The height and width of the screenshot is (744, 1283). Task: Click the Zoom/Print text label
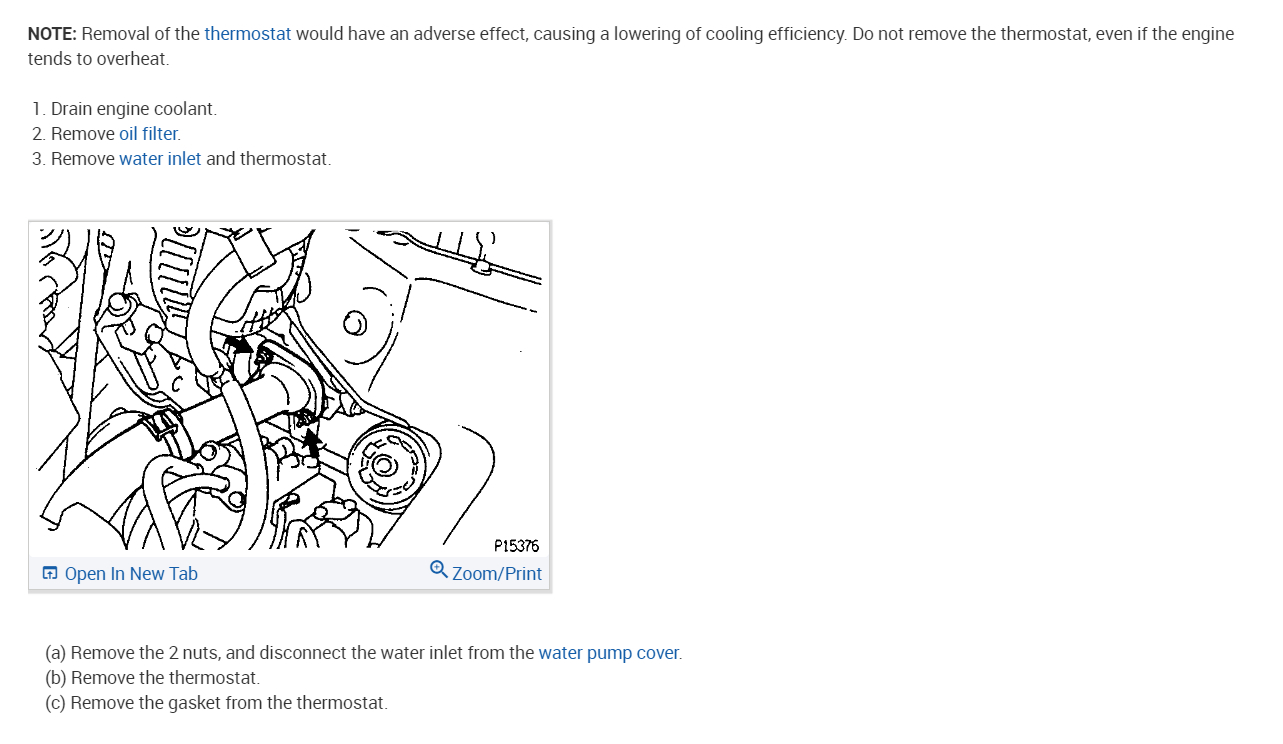pos(497,574)
